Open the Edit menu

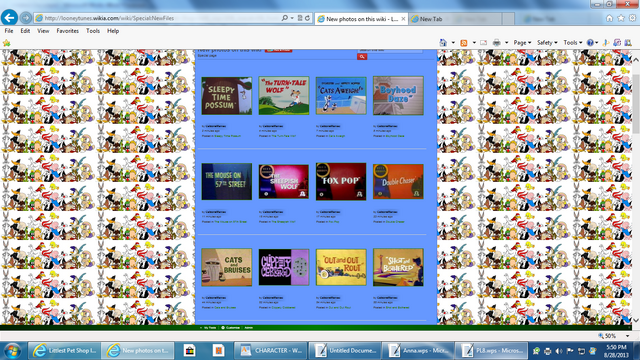pos(25,31)
